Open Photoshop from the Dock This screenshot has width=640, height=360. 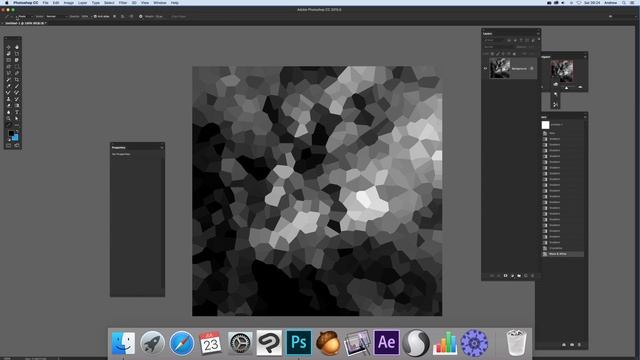298,342
